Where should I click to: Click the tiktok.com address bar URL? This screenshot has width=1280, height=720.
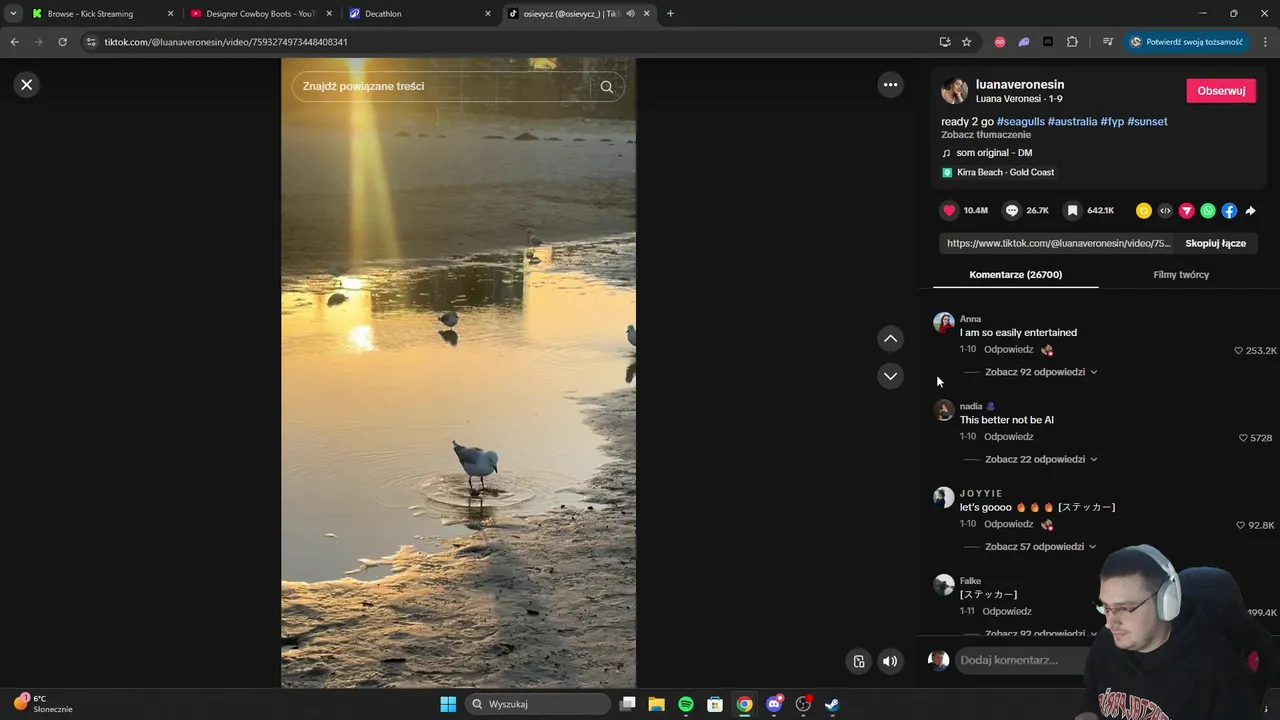point(226,42)
